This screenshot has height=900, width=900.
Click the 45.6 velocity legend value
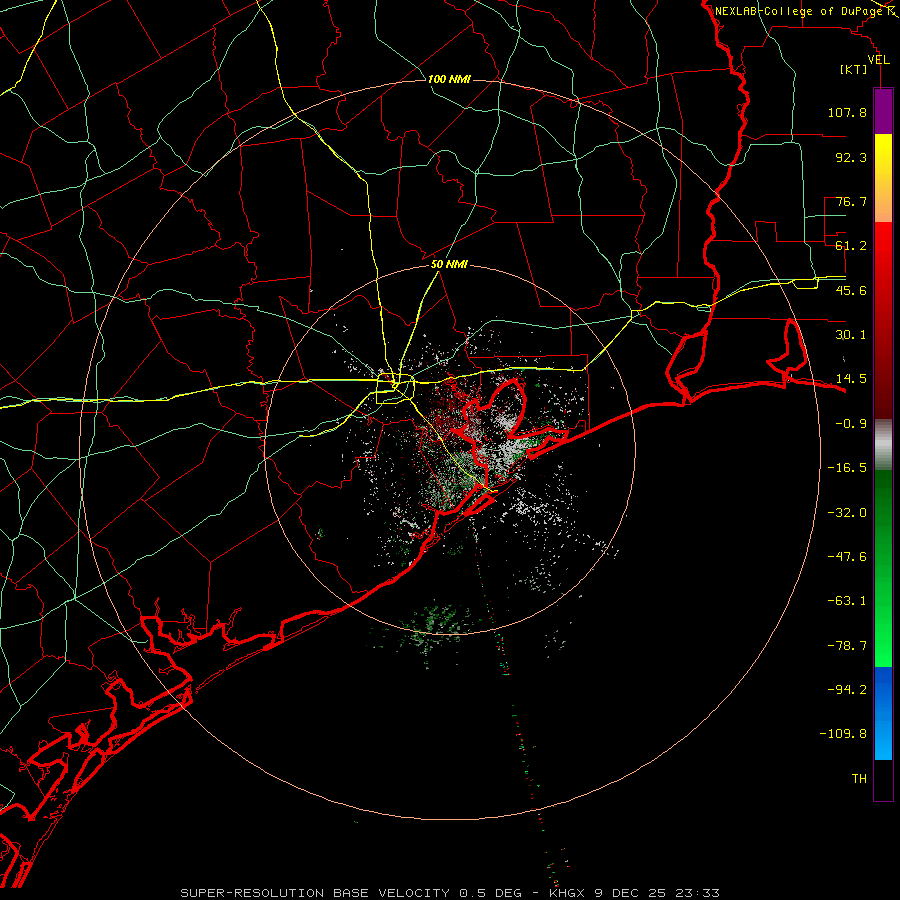(x=851, y=290)
